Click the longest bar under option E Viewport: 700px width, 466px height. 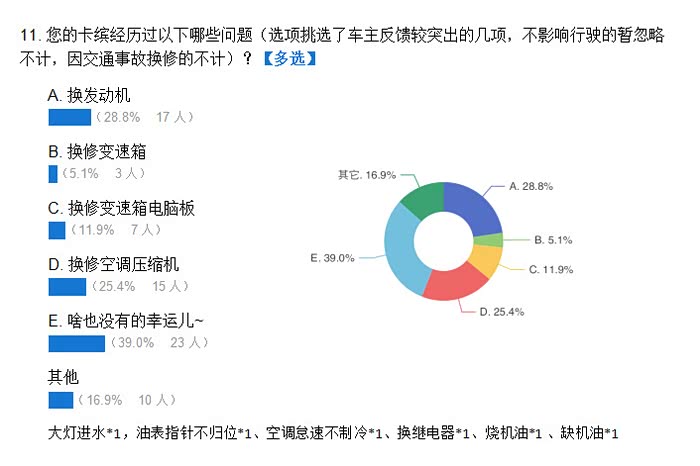[x=76, y=343]
